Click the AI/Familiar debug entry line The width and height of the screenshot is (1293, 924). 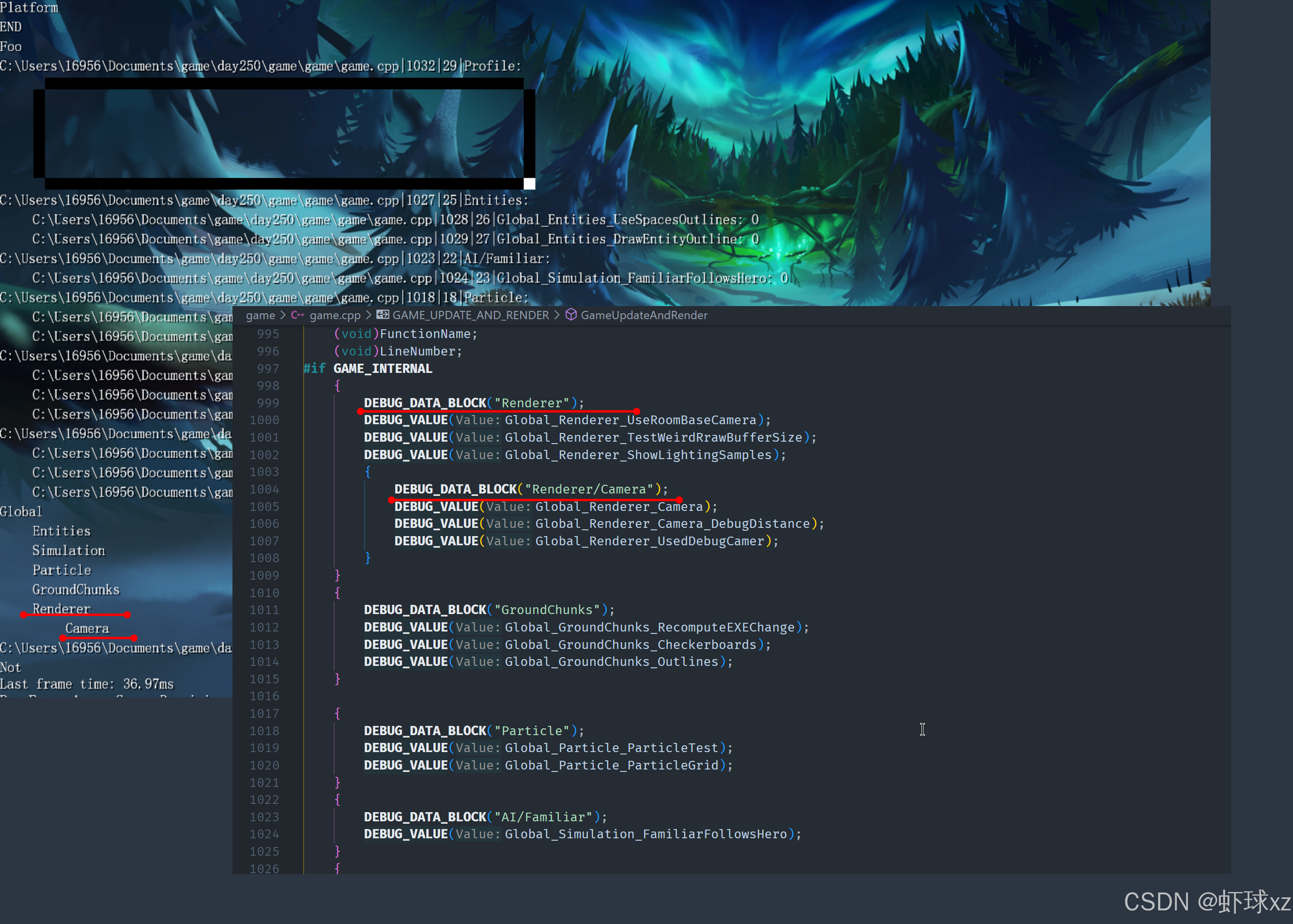coord(508,258)
